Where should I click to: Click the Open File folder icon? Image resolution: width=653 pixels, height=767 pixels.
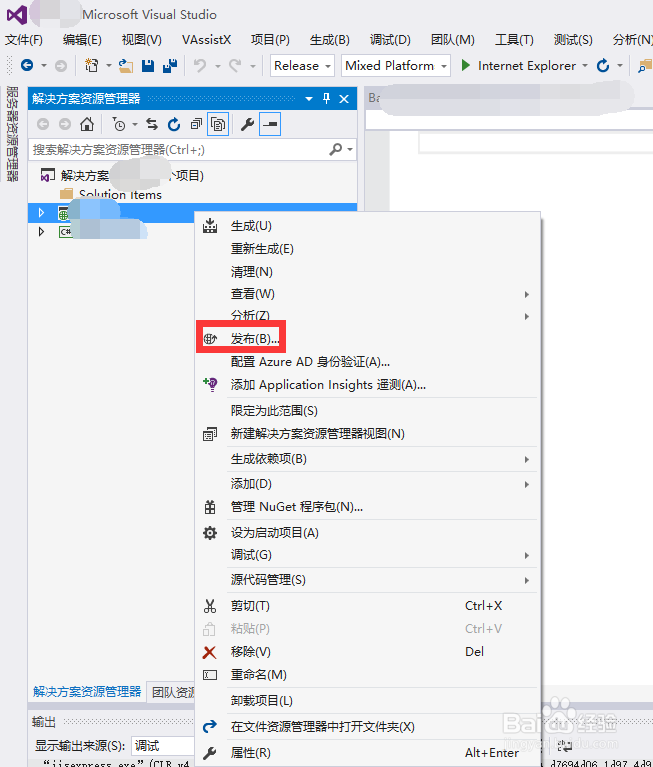(x=126, y=66)
